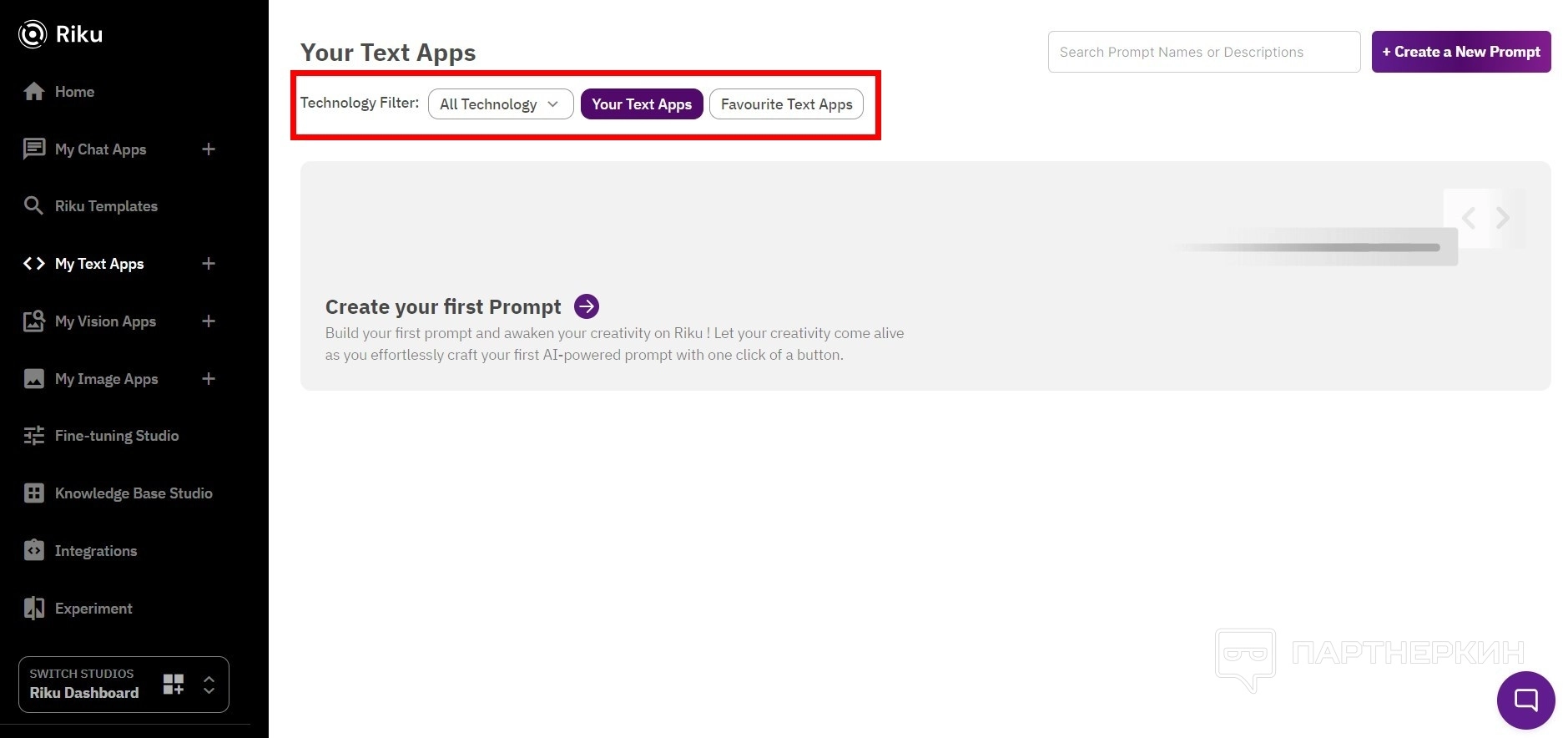Click the Experiment compare icon
1568x738 pixels.
34,609
